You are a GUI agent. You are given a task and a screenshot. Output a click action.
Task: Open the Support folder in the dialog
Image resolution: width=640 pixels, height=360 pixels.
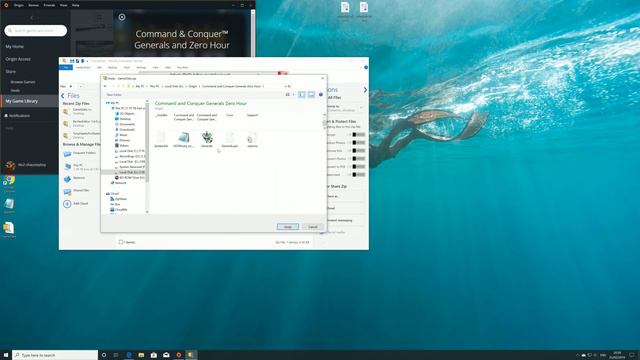252,115
